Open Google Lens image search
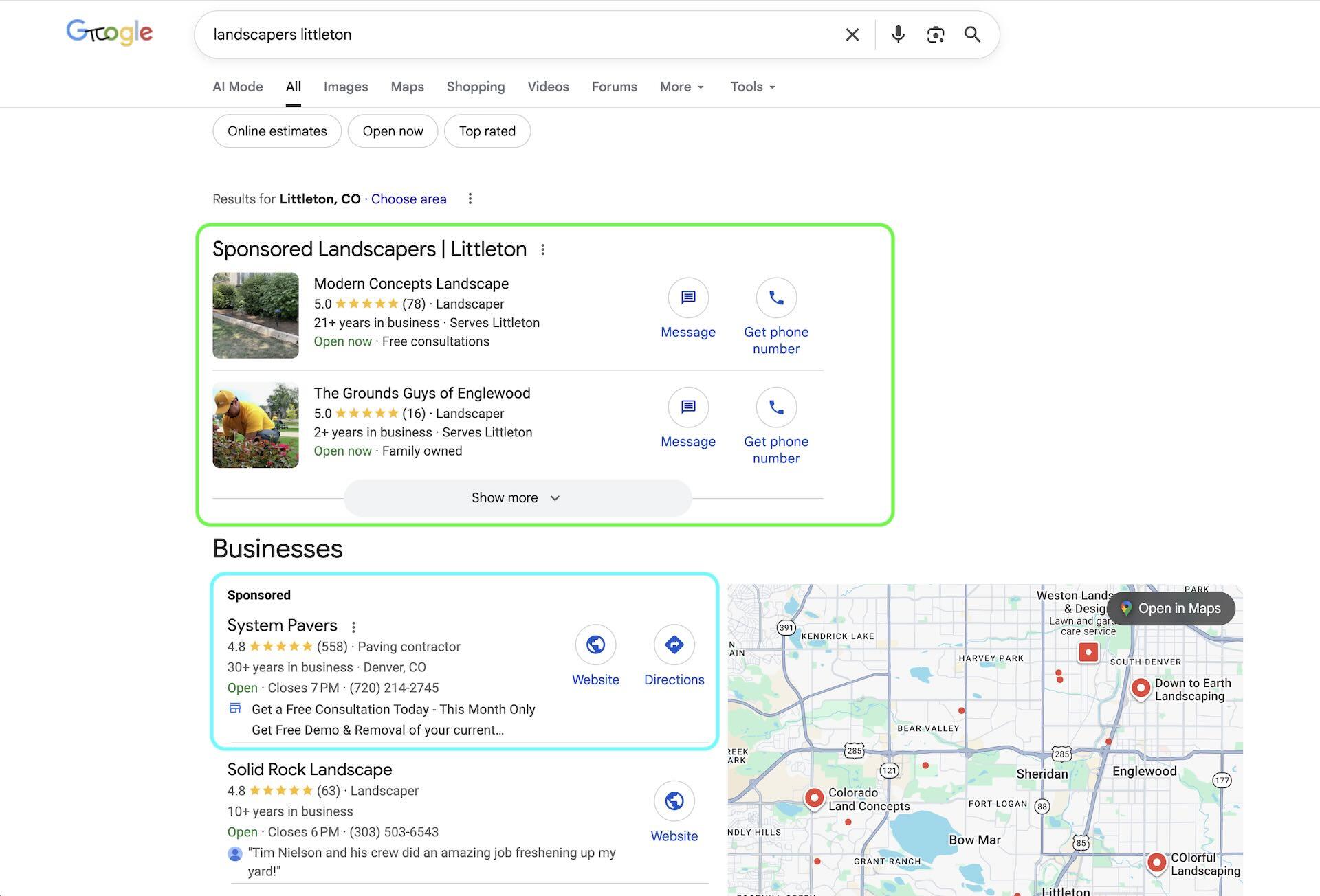 click(935, 34)
